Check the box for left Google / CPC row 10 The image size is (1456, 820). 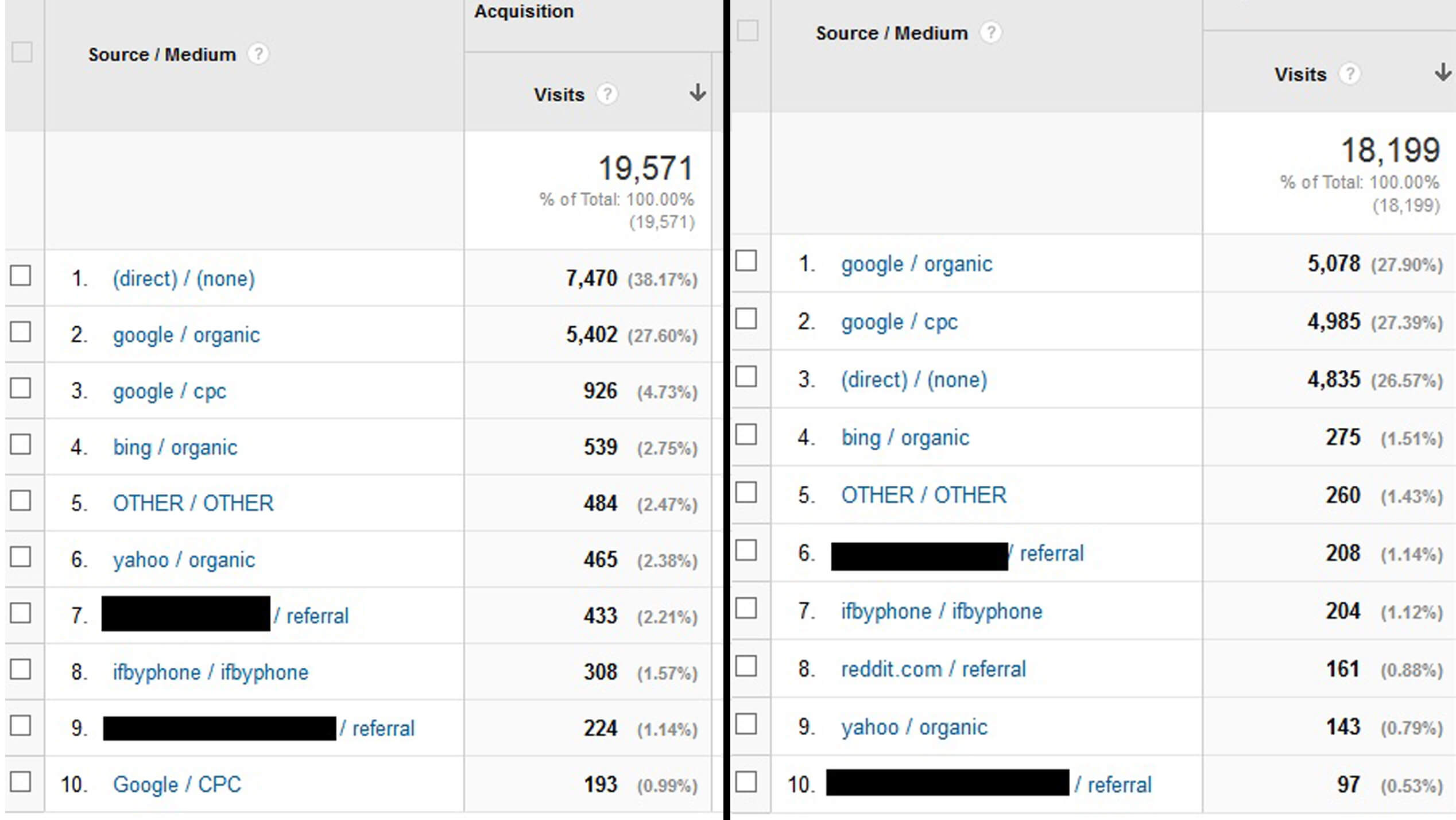tap(21, 782)
